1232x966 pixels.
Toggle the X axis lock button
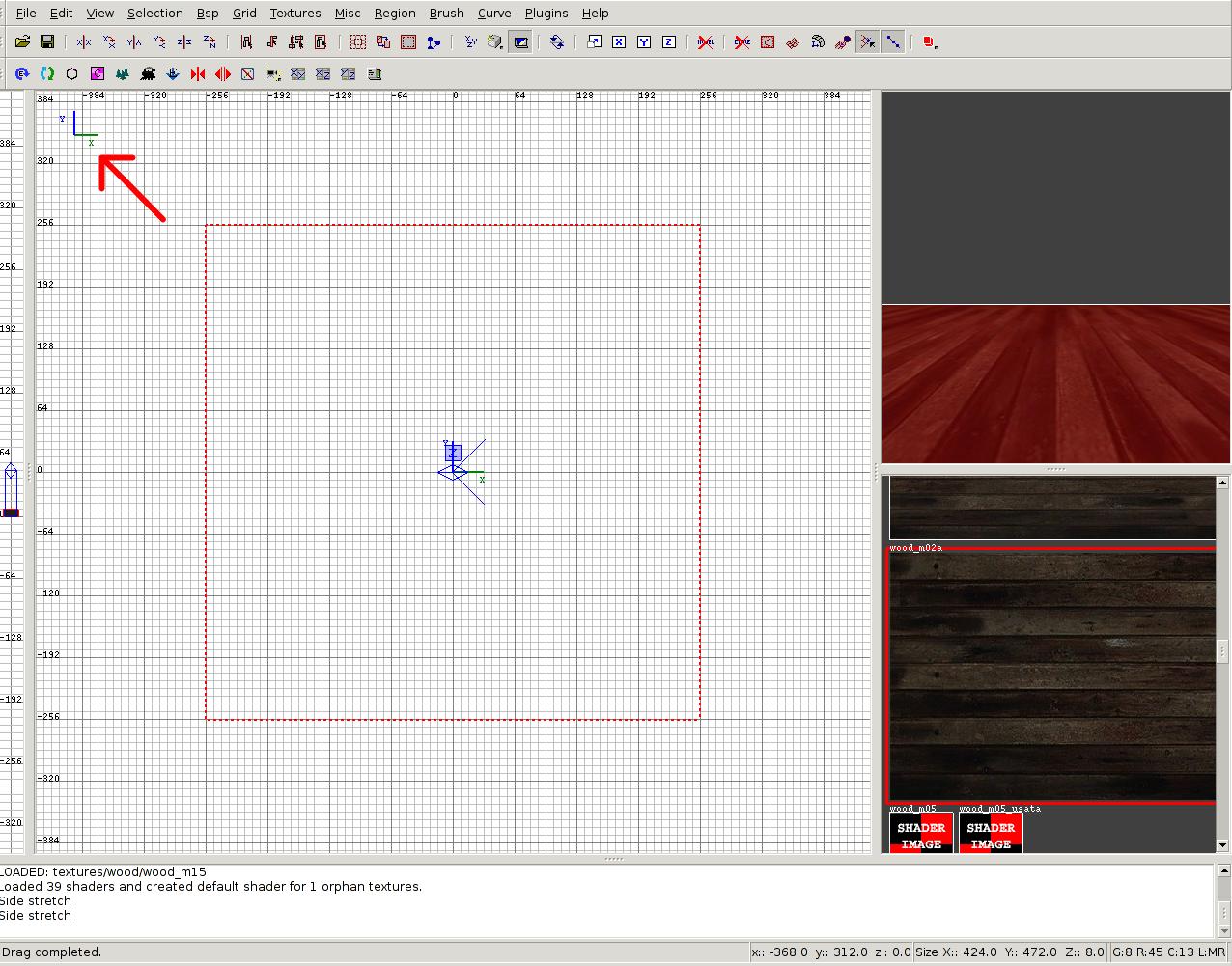click(x=619, y=42)
